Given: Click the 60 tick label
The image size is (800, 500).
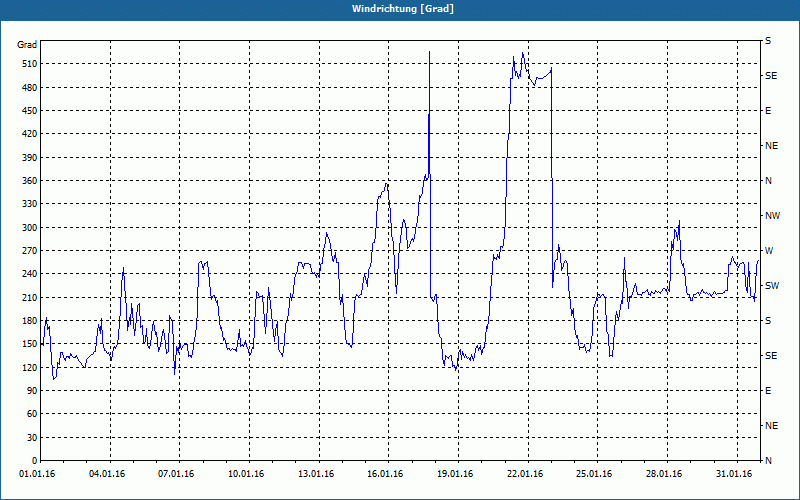Looking at the screenshot, I should [32, 414].
